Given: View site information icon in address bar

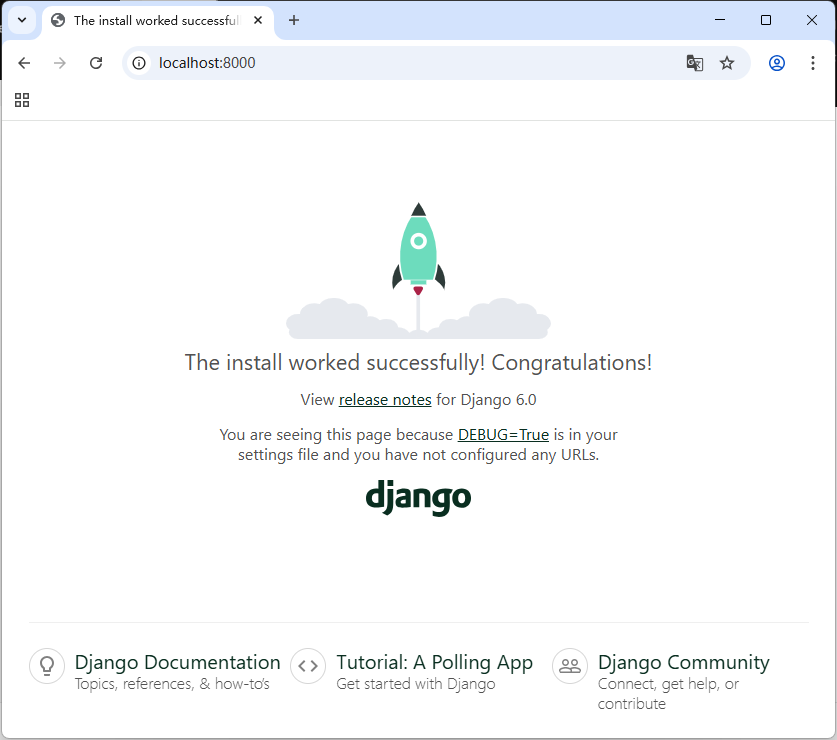Looking at the screenshot, I should pos(139,63).
